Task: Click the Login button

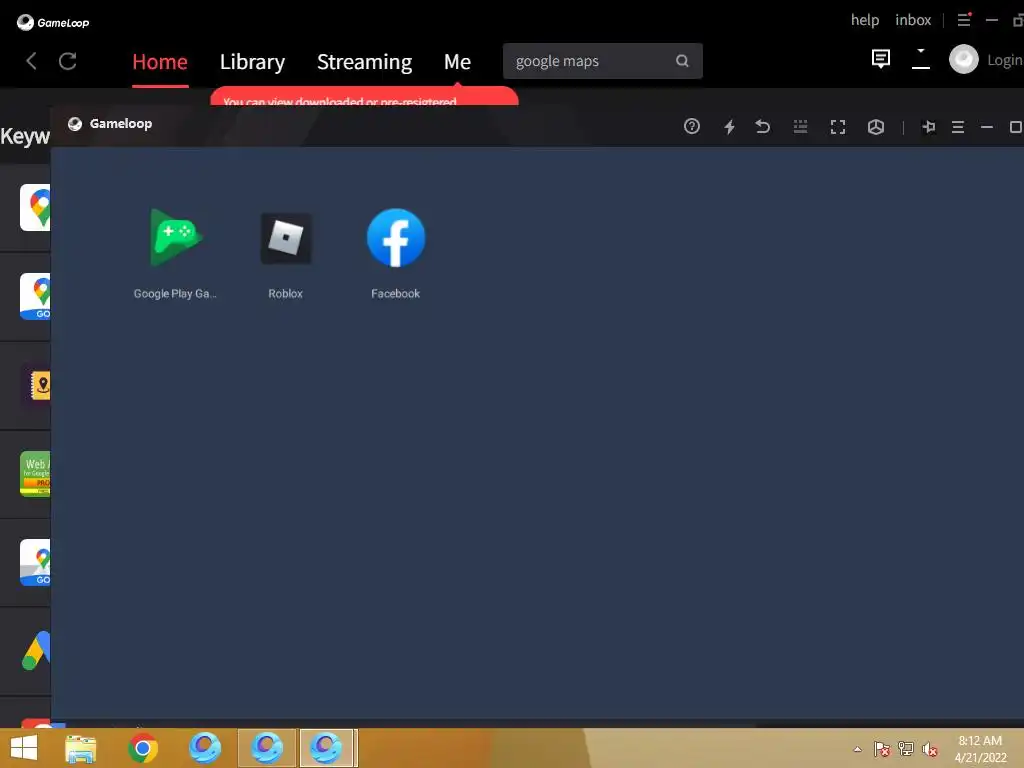Action: point(1004,60)
